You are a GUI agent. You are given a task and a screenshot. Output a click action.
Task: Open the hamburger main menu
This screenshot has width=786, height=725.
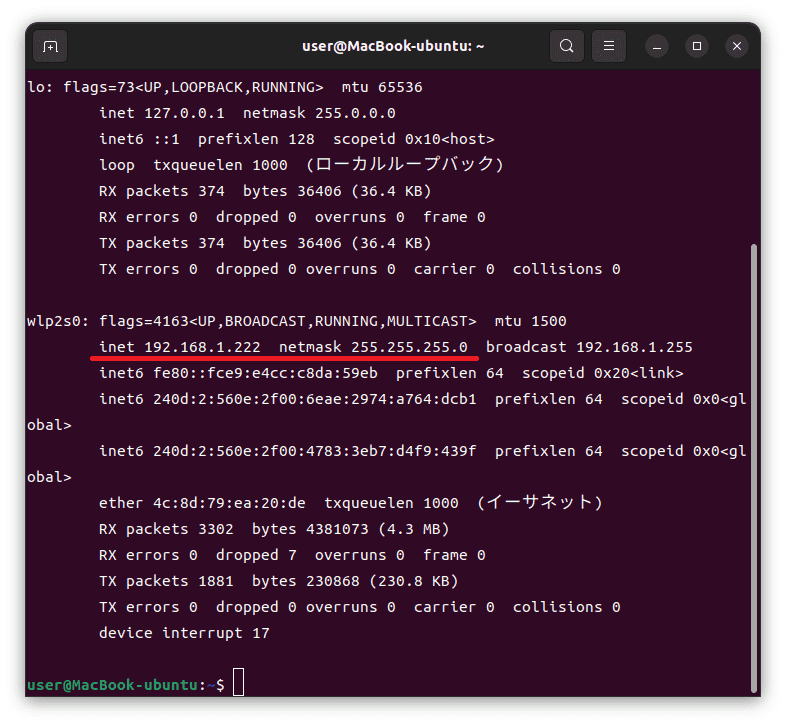coord(609,46)
